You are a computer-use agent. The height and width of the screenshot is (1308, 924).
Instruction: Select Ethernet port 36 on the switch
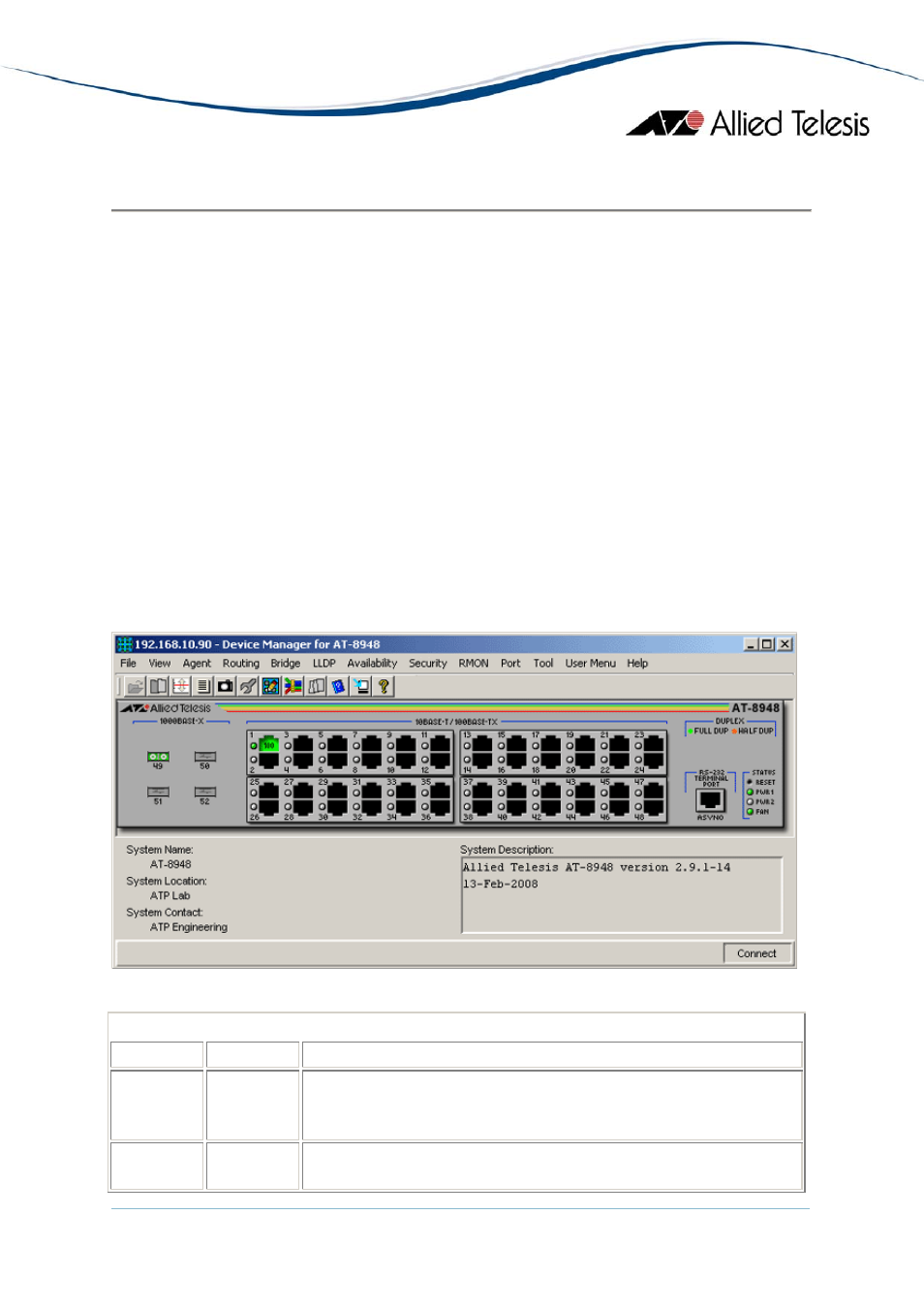point(440,806)
